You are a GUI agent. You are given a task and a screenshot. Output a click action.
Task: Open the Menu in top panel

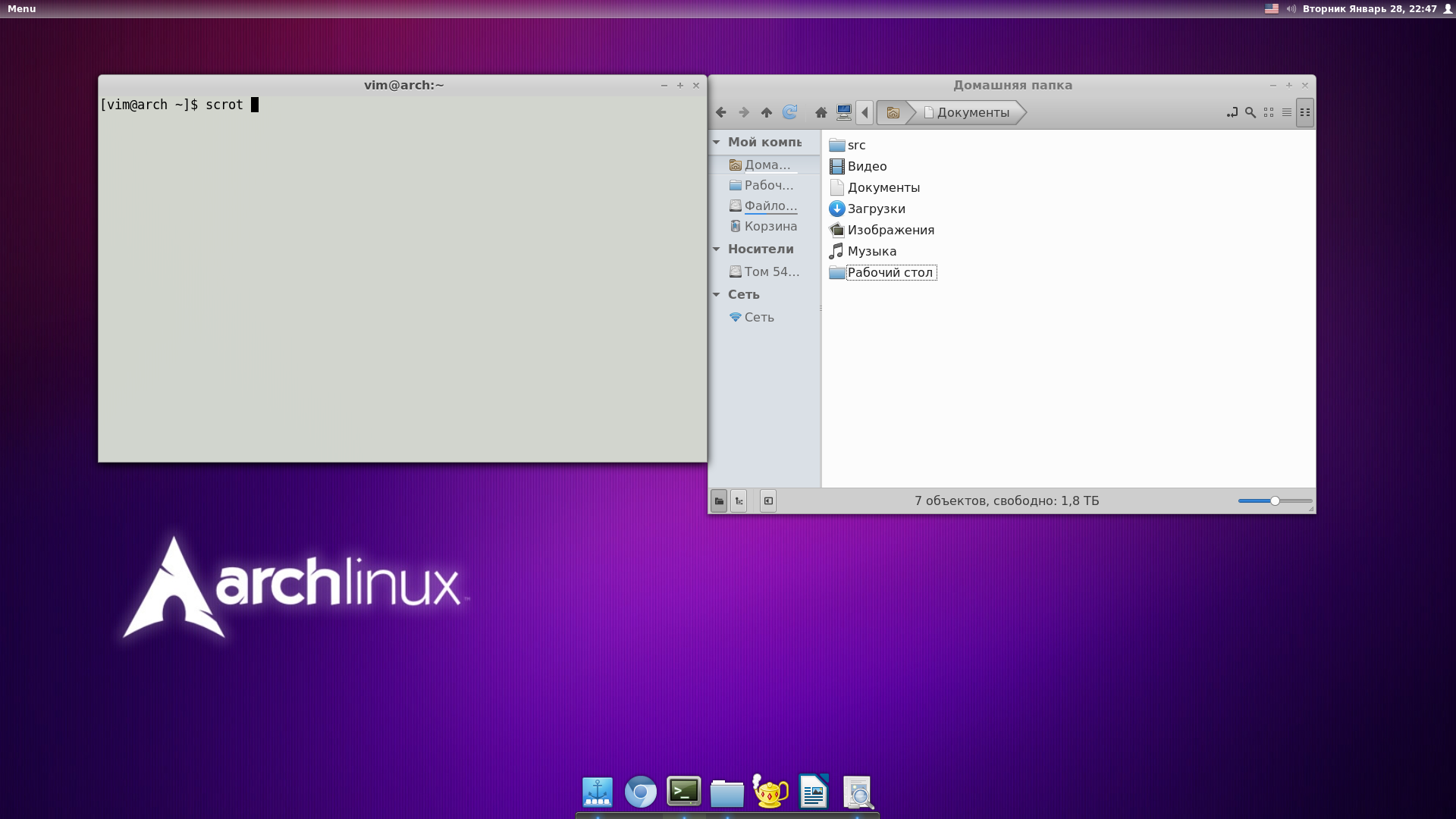(x=22, y=9)
